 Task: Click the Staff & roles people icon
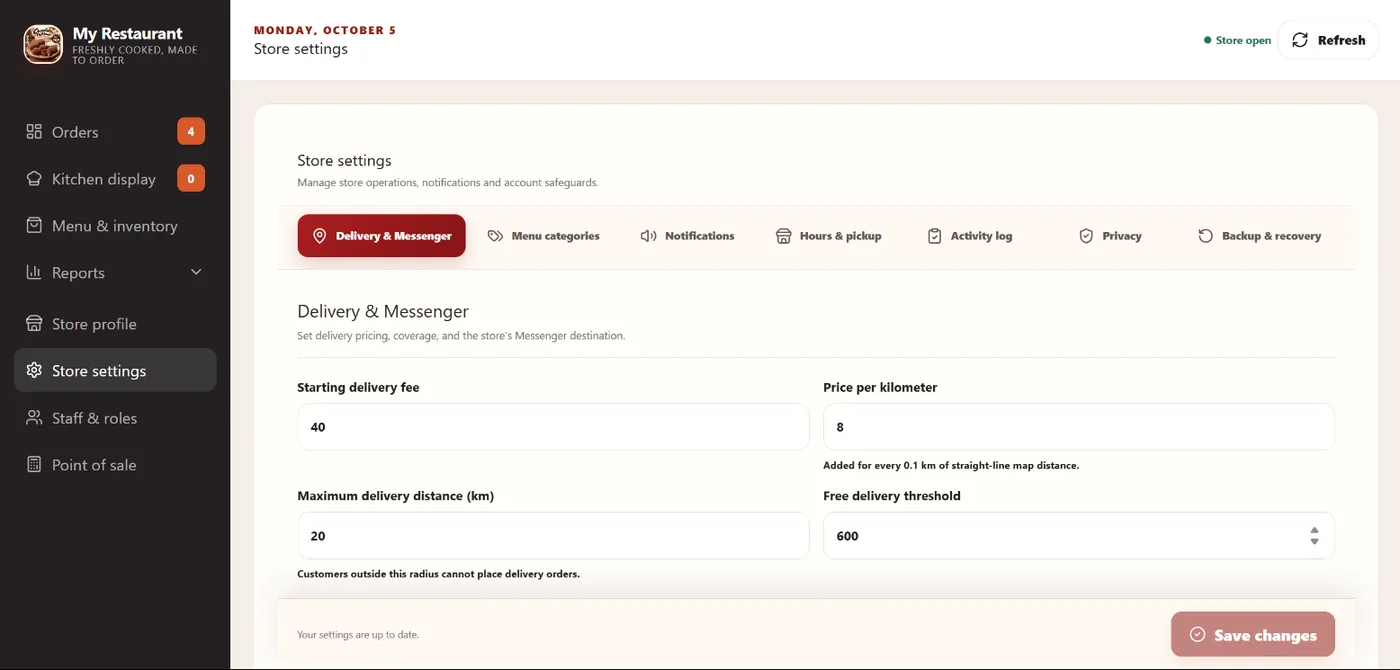point(34,418)
